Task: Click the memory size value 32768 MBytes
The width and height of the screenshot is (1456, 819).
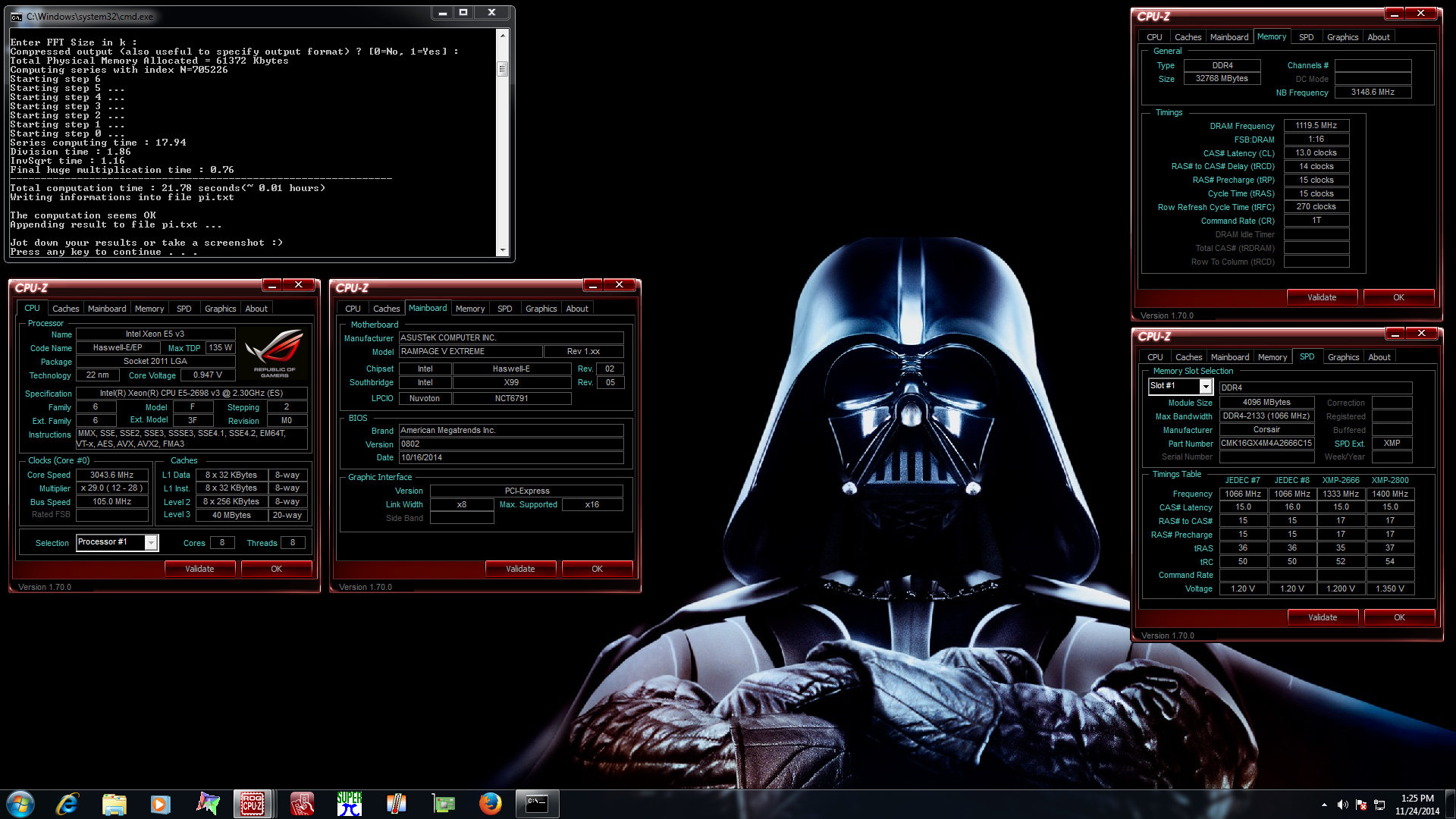Action: 1222,79
